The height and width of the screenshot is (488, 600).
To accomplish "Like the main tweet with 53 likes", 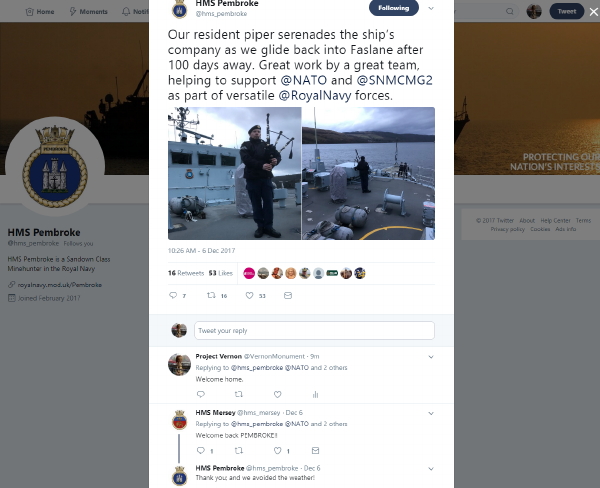I will (x=249, y=295).
